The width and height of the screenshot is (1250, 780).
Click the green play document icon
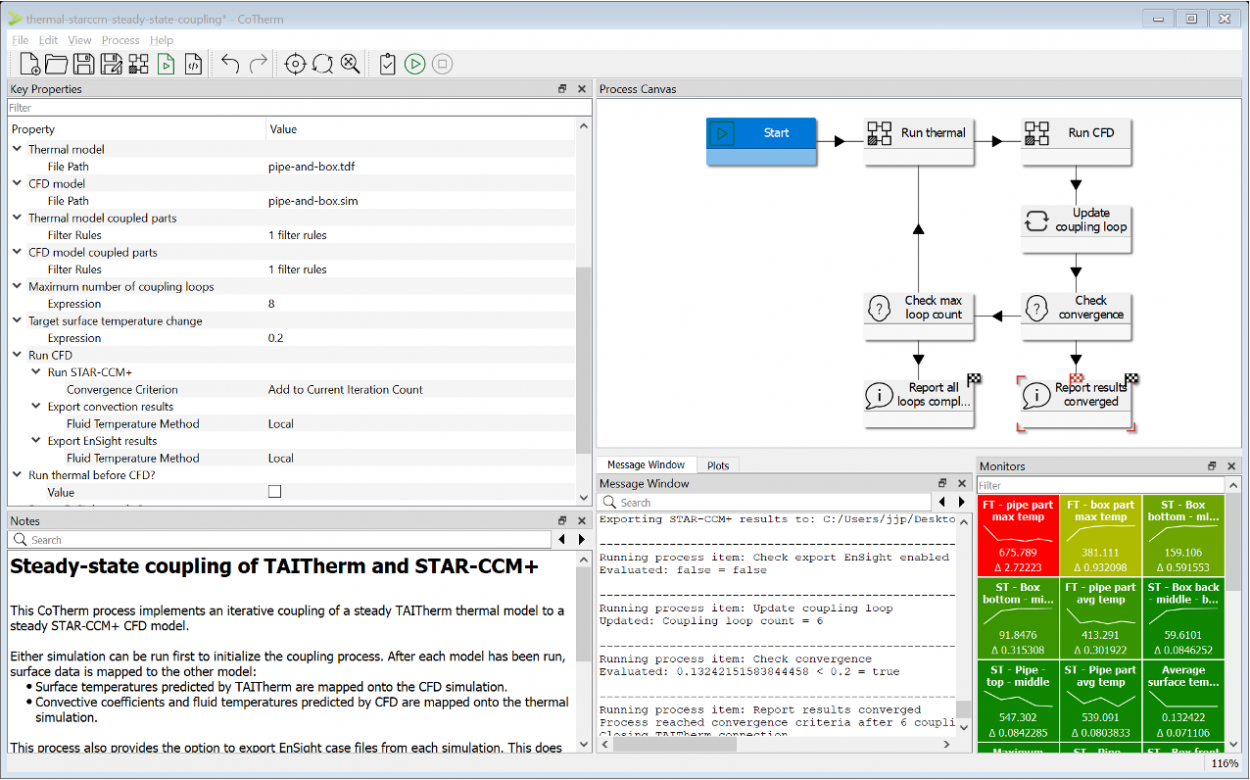point(166,64)
